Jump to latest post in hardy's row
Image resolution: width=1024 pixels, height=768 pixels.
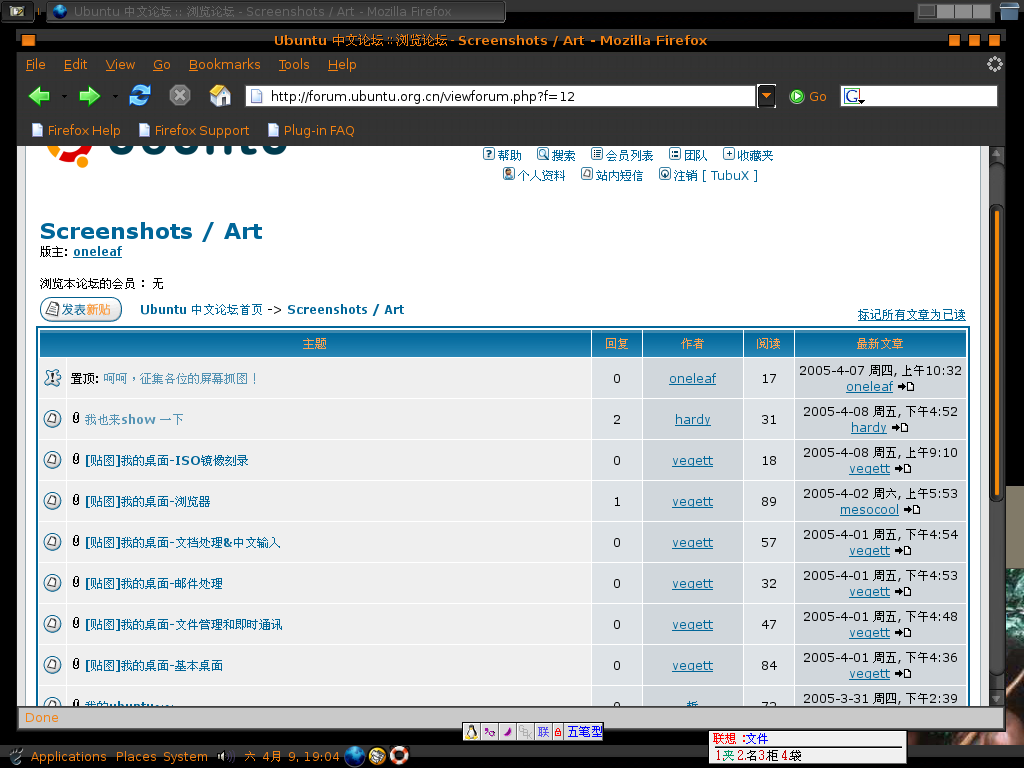[900, 428]
